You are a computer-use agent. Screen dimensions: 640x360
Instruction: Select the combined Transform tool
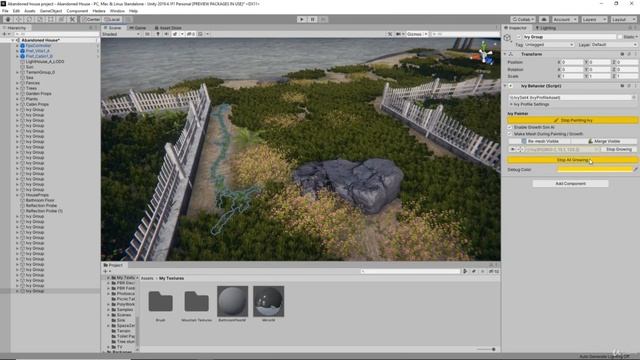61,19
